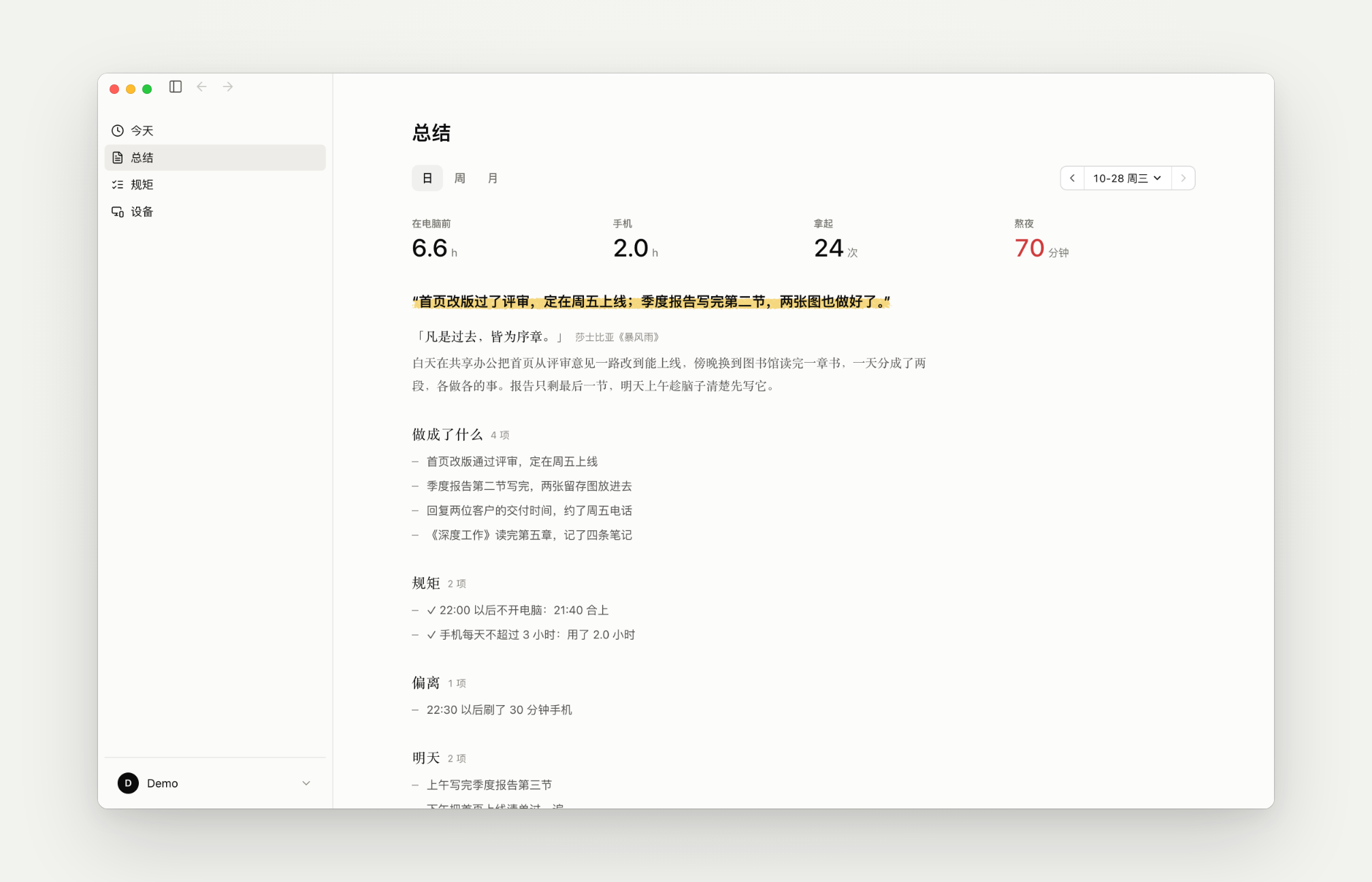Open the 设备 section

[x=215, y=212]
